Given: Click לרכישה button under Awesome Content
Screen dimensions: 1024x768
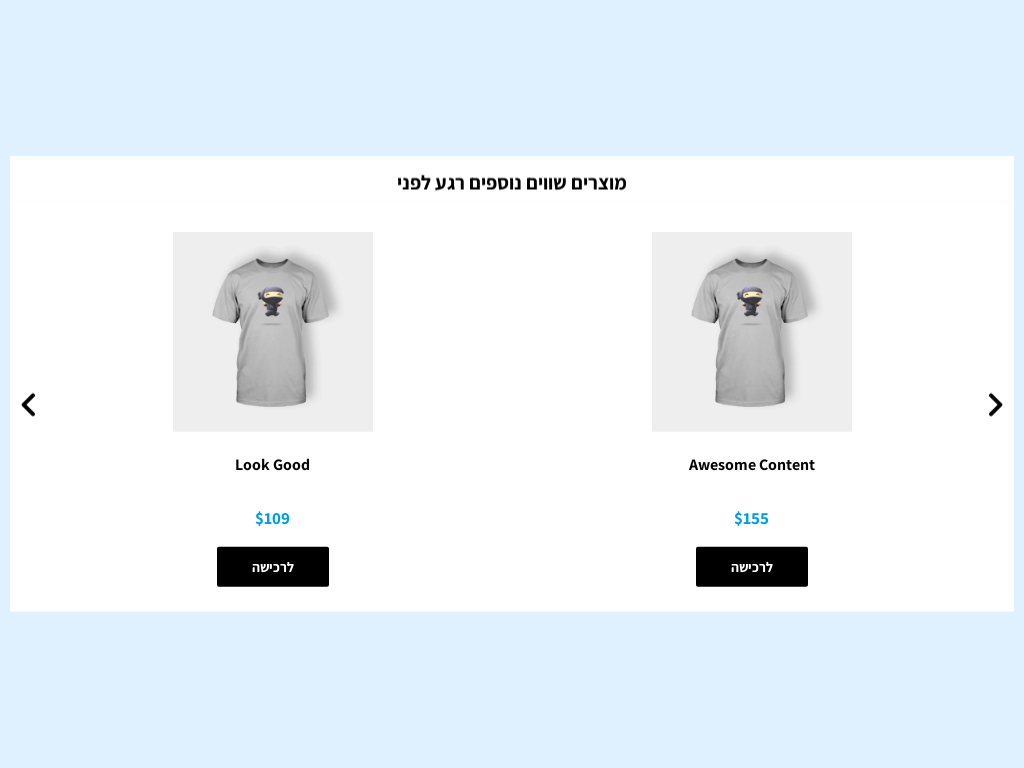Looking at the screenshot, I should tap(752, 567).
